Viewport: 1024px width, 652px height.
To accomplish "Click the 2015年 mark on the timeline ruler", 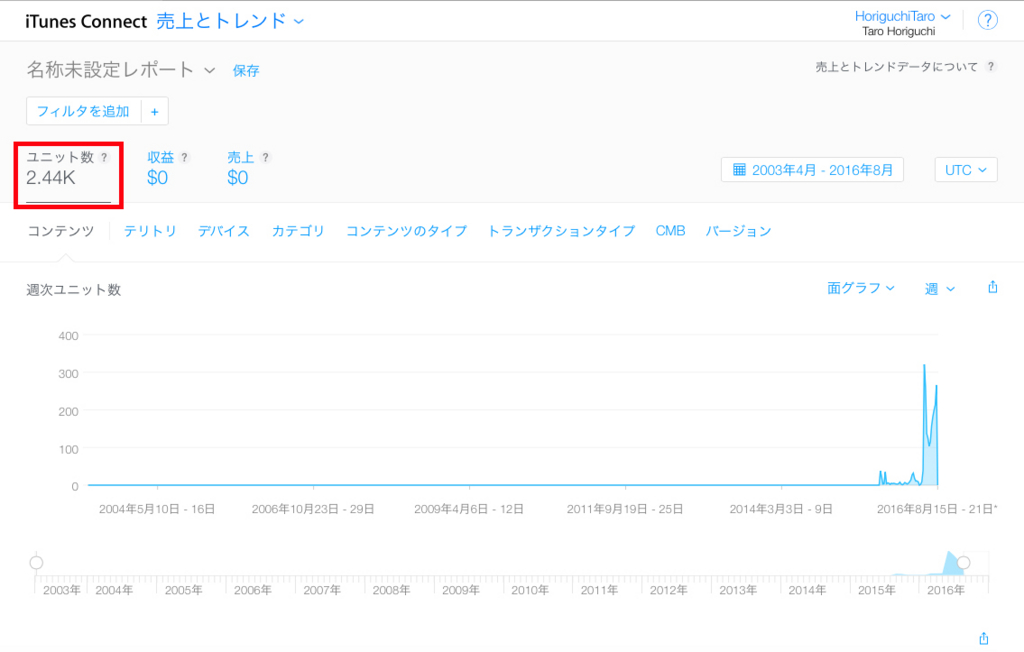I will [x=876, y=590].
